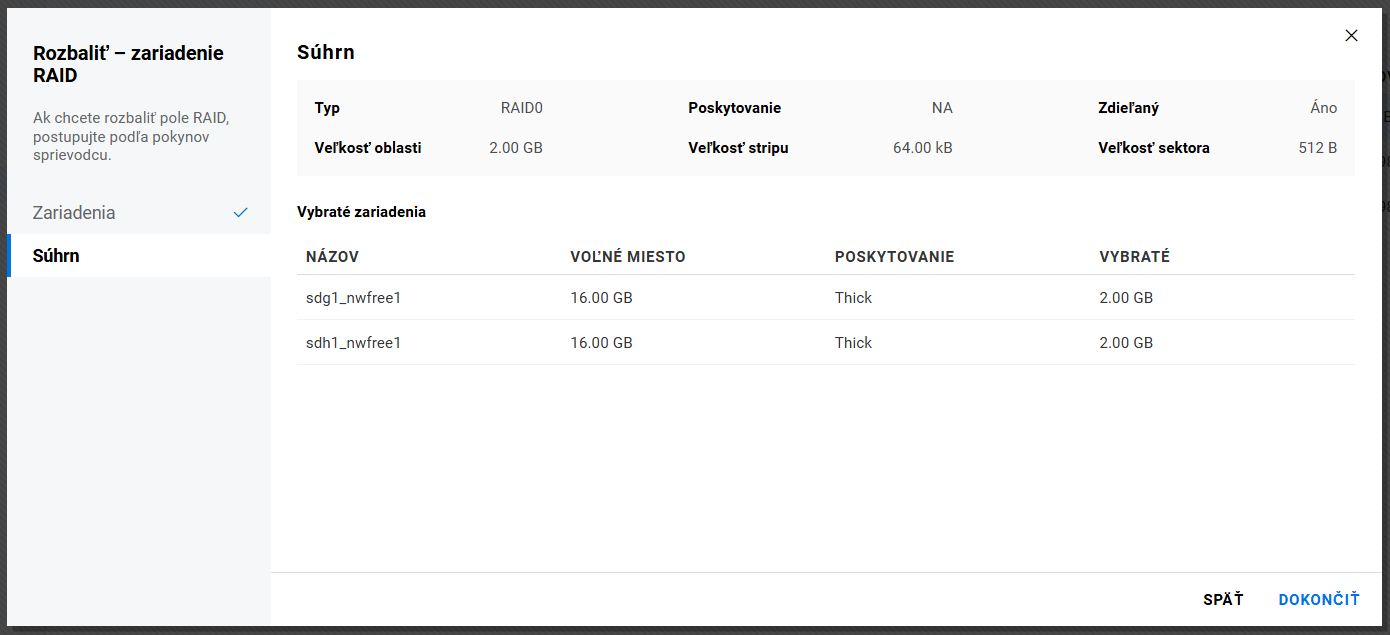The image size is (1390, 635).
Task: Select the Súhrn wizard step
Action: click(x=56, y=256)
